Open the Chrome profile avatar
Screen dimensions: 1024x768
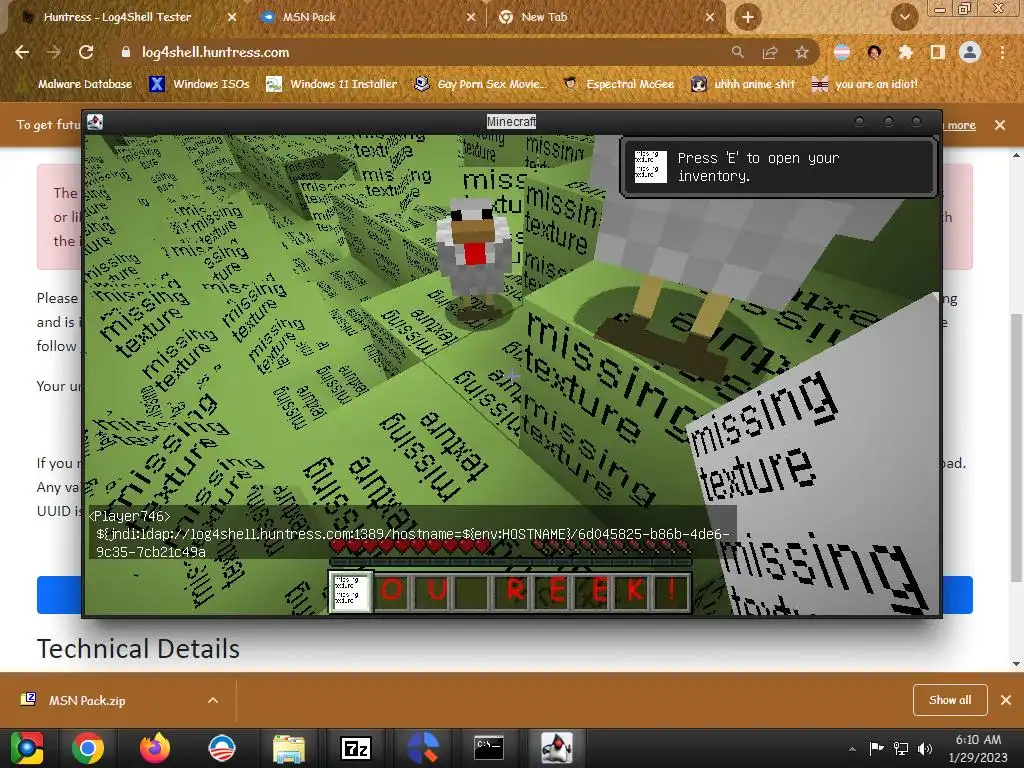pos(970,52)
